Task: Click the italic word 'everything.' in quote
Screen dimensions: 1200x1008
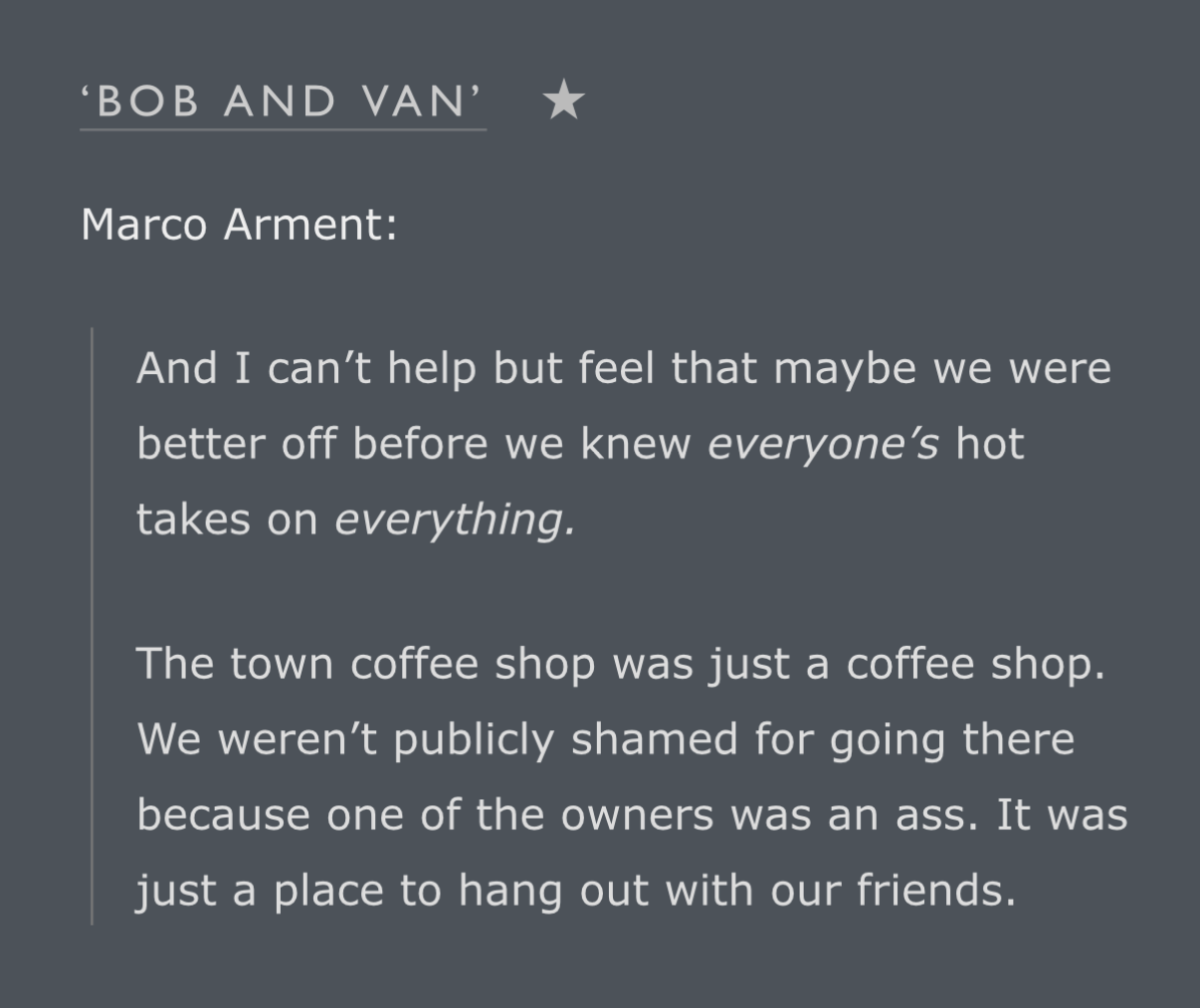Action: point(455,519)
